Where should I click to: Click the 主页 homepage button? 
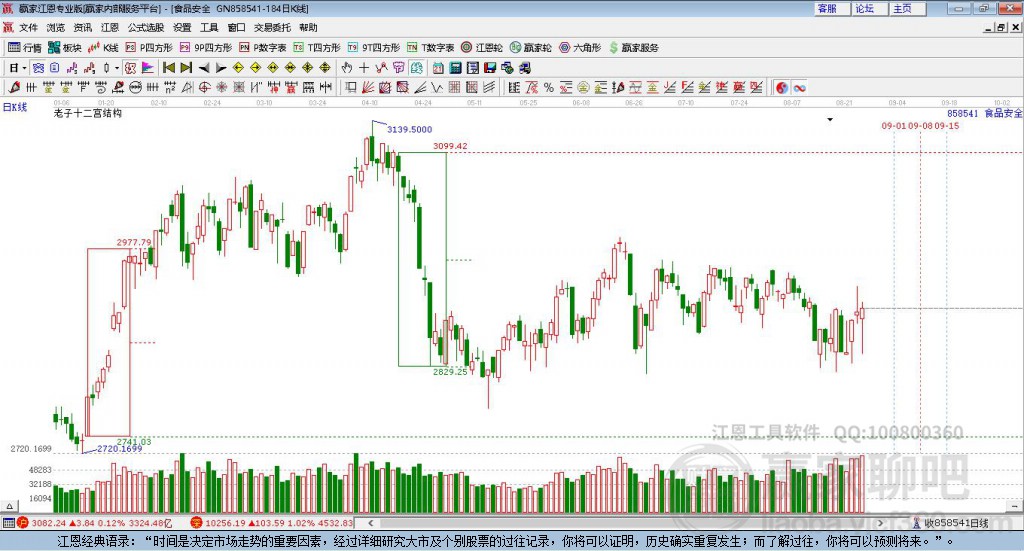(907, 8)
